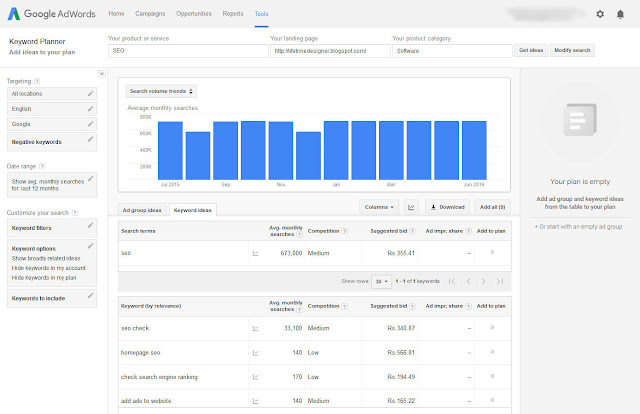Edit the Negative keywords setting
640x414 pixels.
pyautogui.click(x=91, y=140)
